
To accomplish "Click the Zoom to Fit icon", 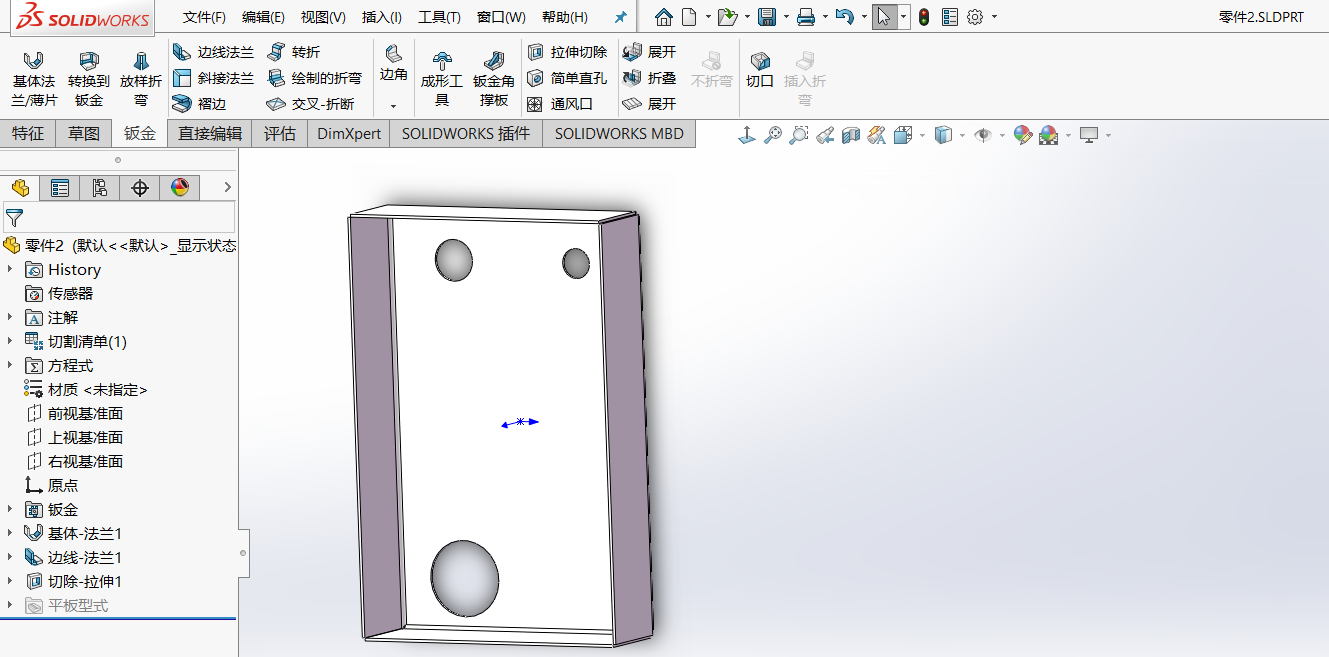I will (x=773, y=135).
